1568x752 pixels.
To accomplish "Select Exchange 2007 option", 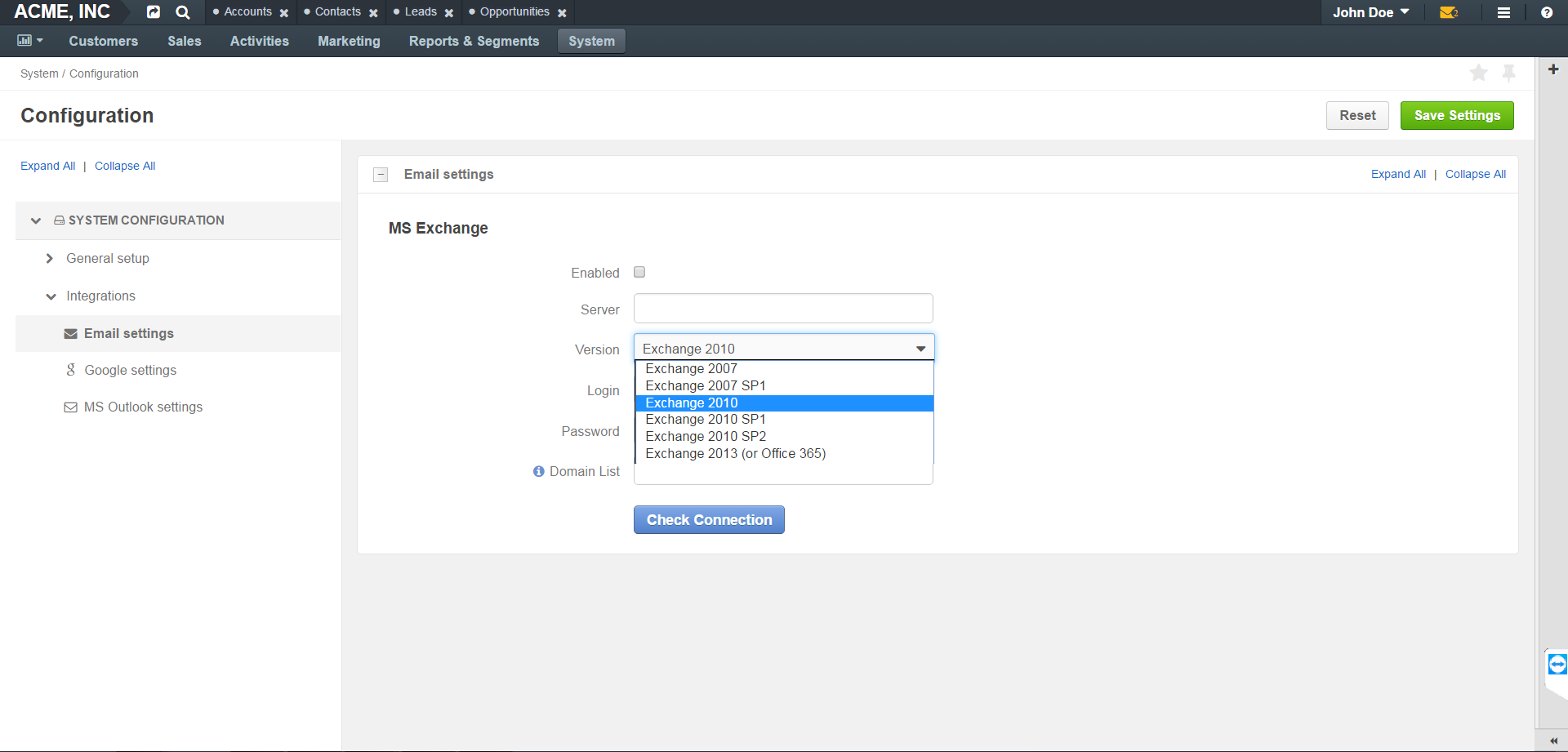I will (x=784, y=369).
